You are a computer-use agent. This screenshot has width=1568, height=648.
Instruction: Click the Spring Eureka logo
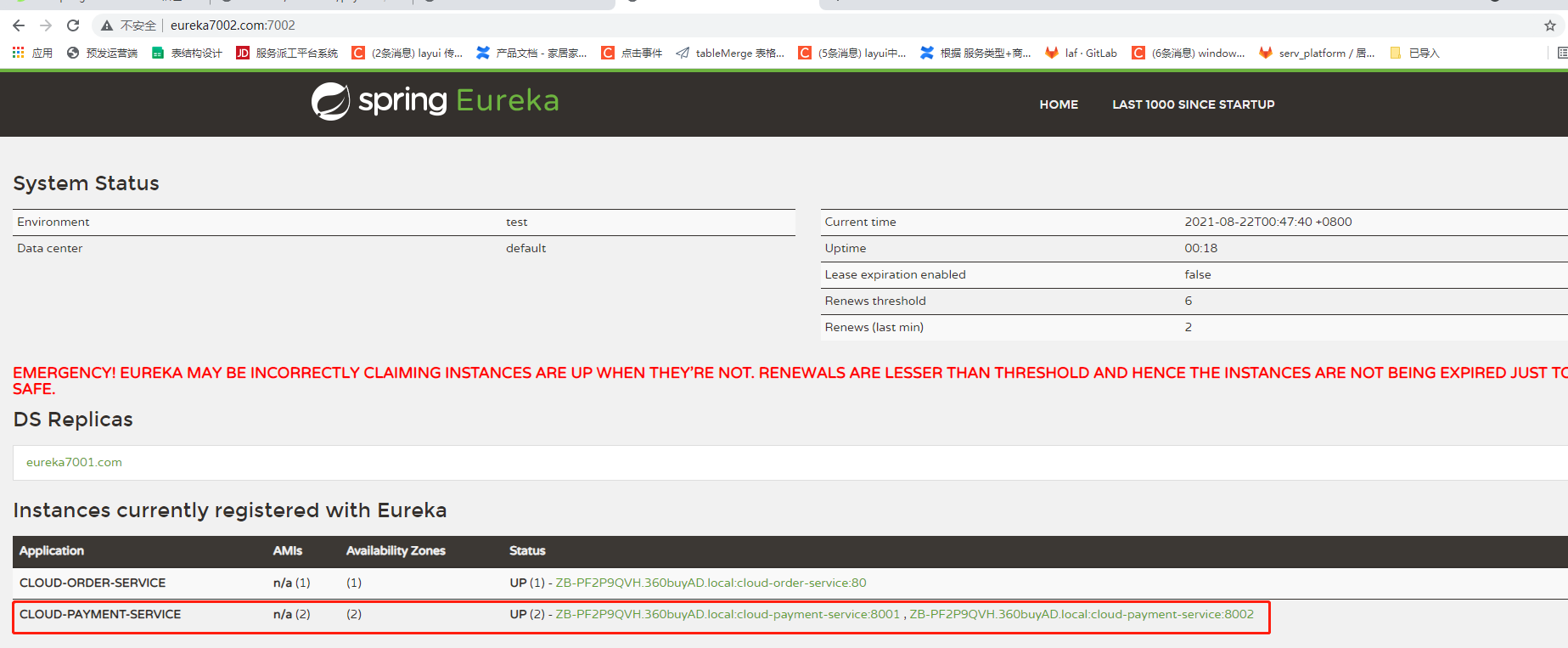pos(435,101)
